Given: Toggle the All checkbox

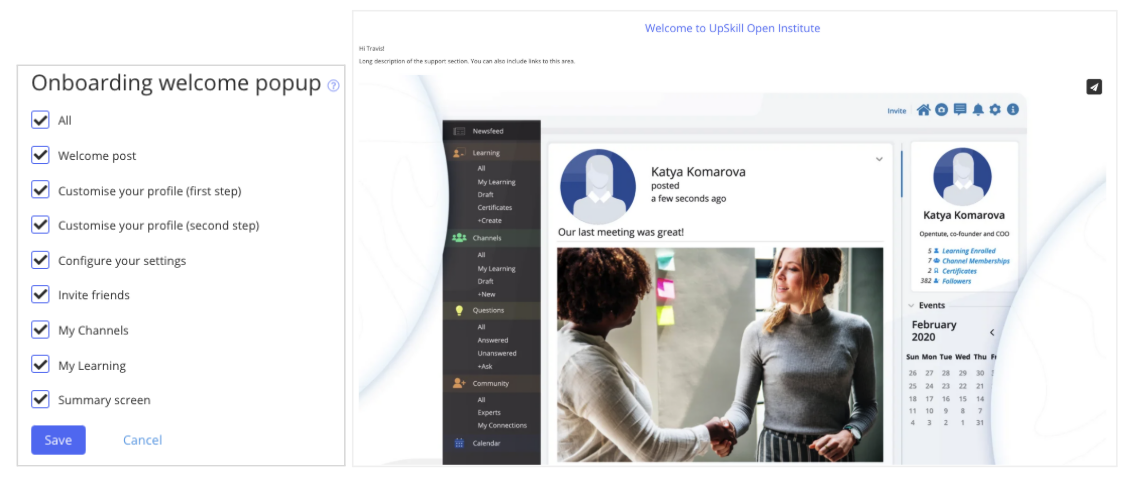Looking at the screenshot, I should tap(40, 120).
